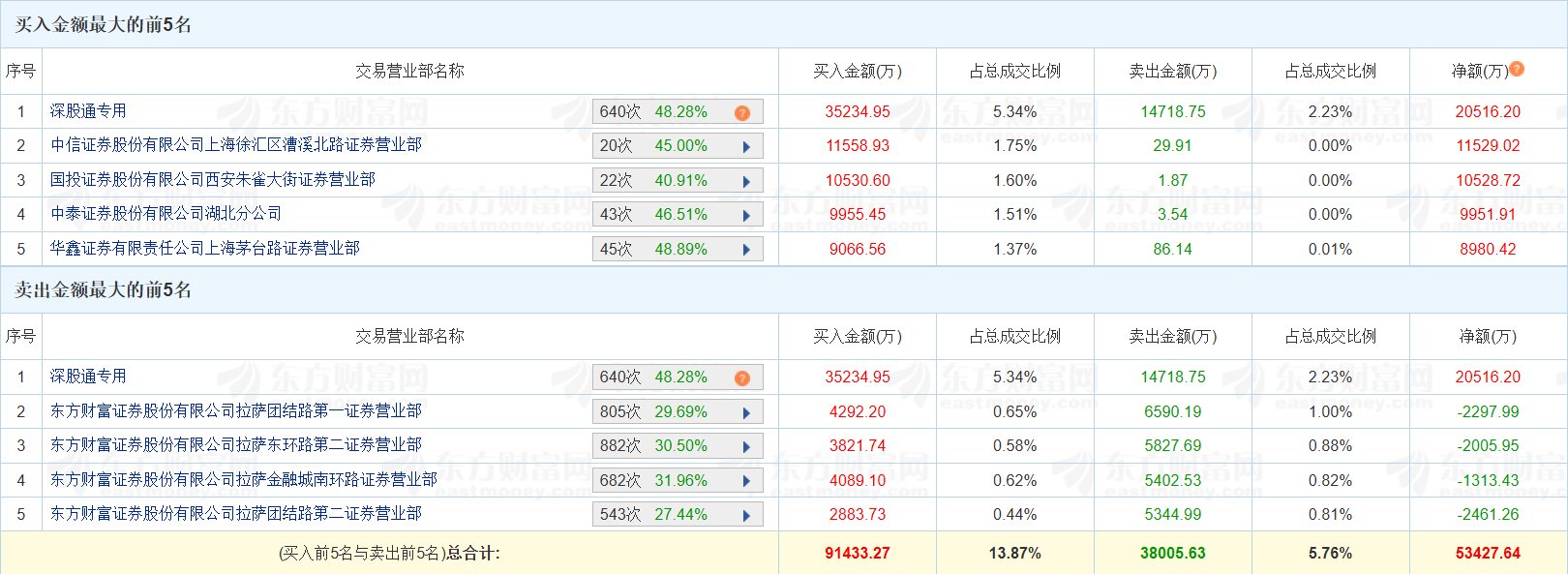The image size is (1568, 574).
Task: Expand details arrow beside 882次 30.50%
Action: tap(746, 446)
